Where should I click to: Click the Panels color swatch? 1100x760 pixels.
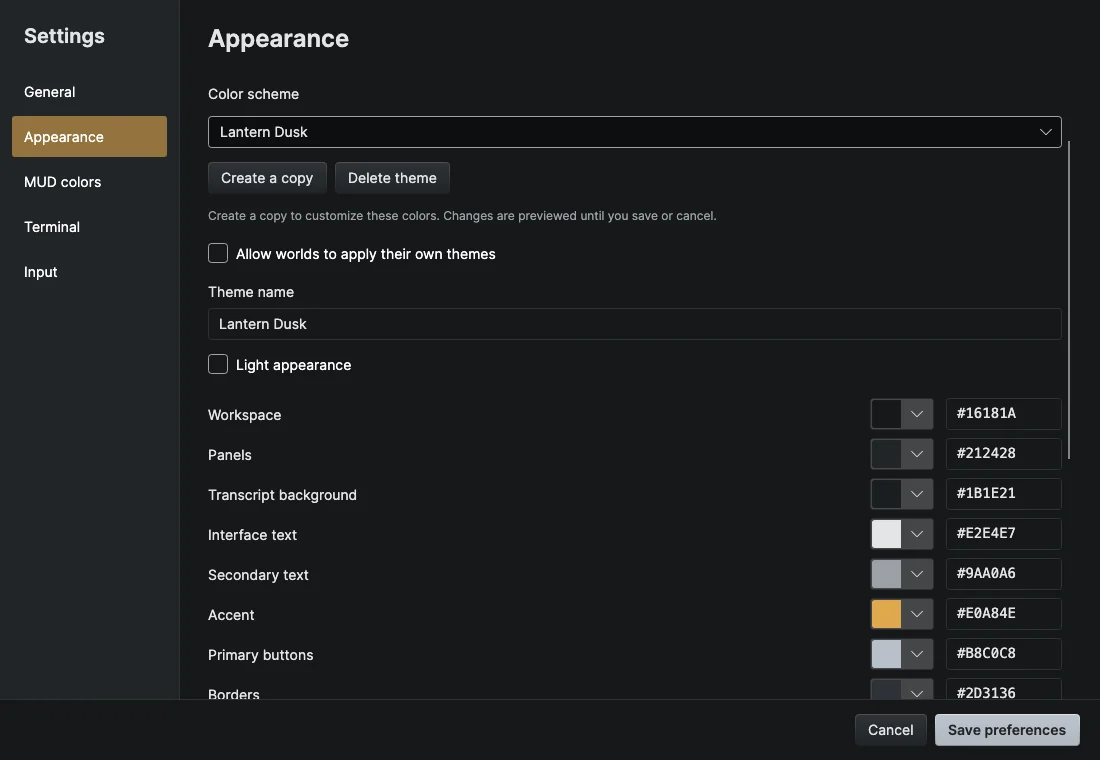[x=886, y=454]
